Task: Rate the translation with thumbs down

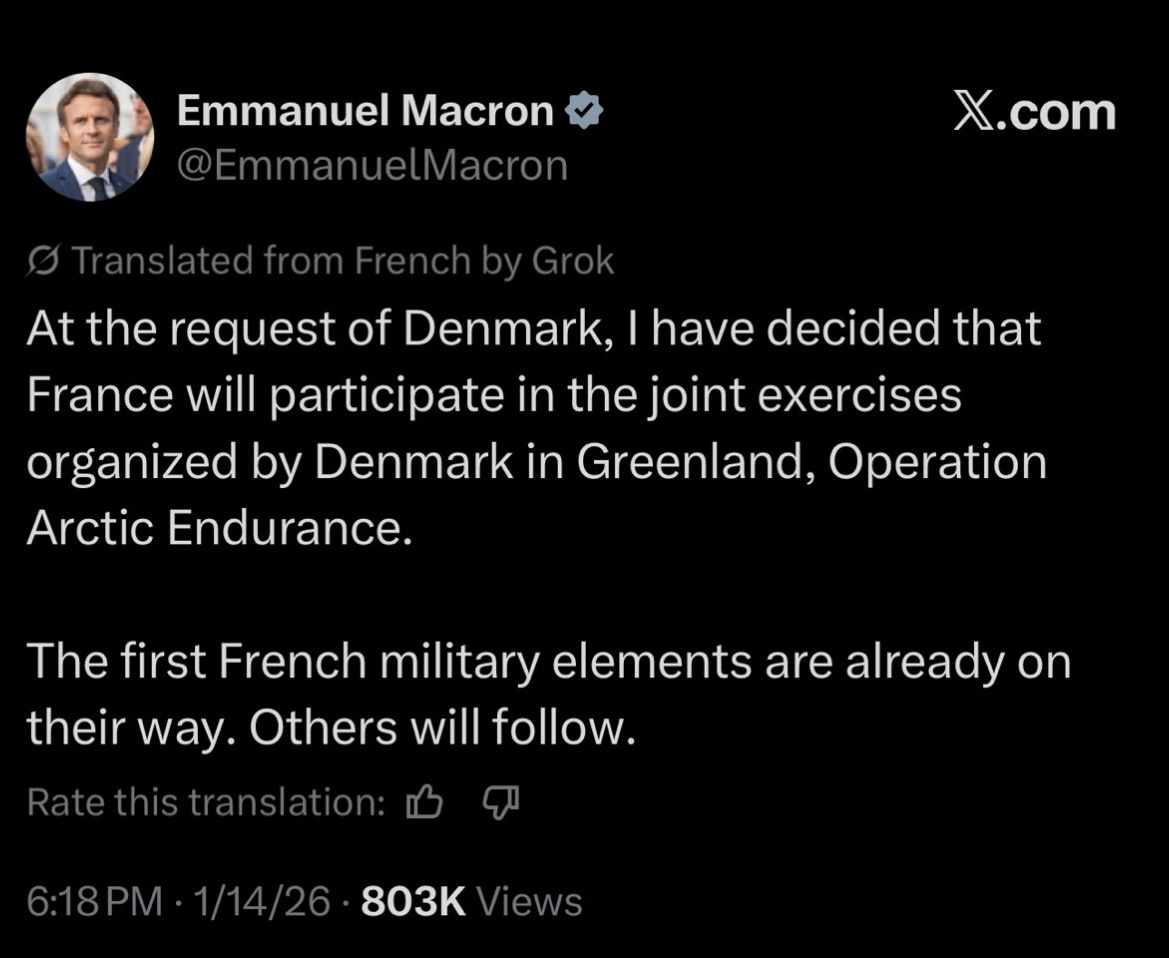Action: point(499,802)
